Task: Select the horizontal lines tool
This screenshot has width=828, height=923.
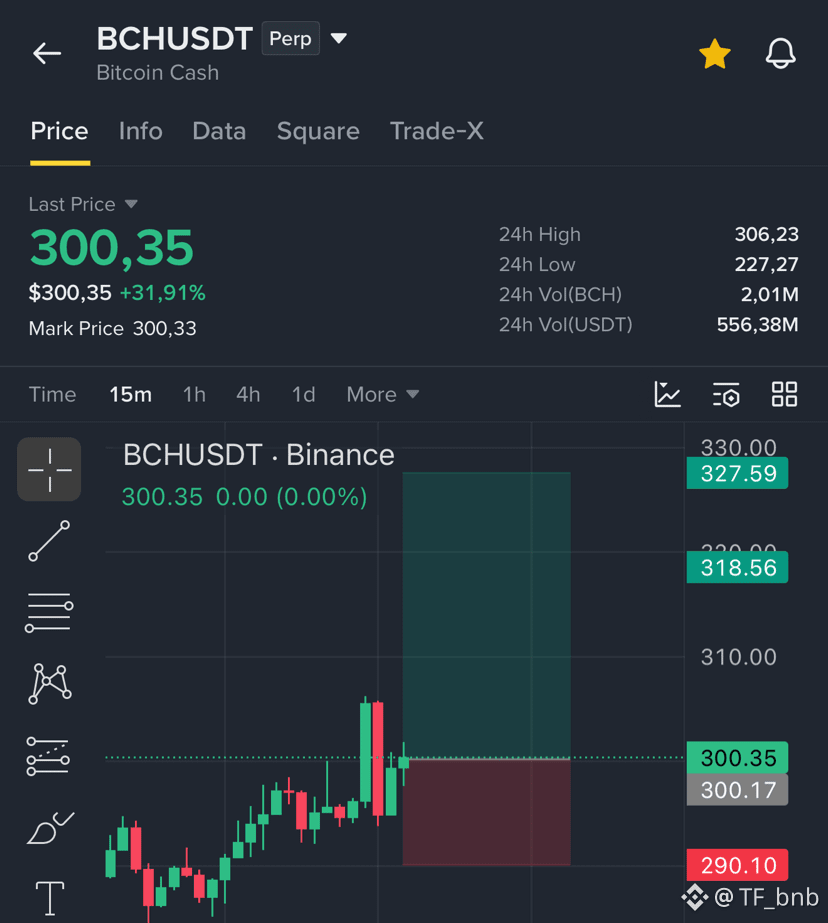Action: [x=49, y=612]
